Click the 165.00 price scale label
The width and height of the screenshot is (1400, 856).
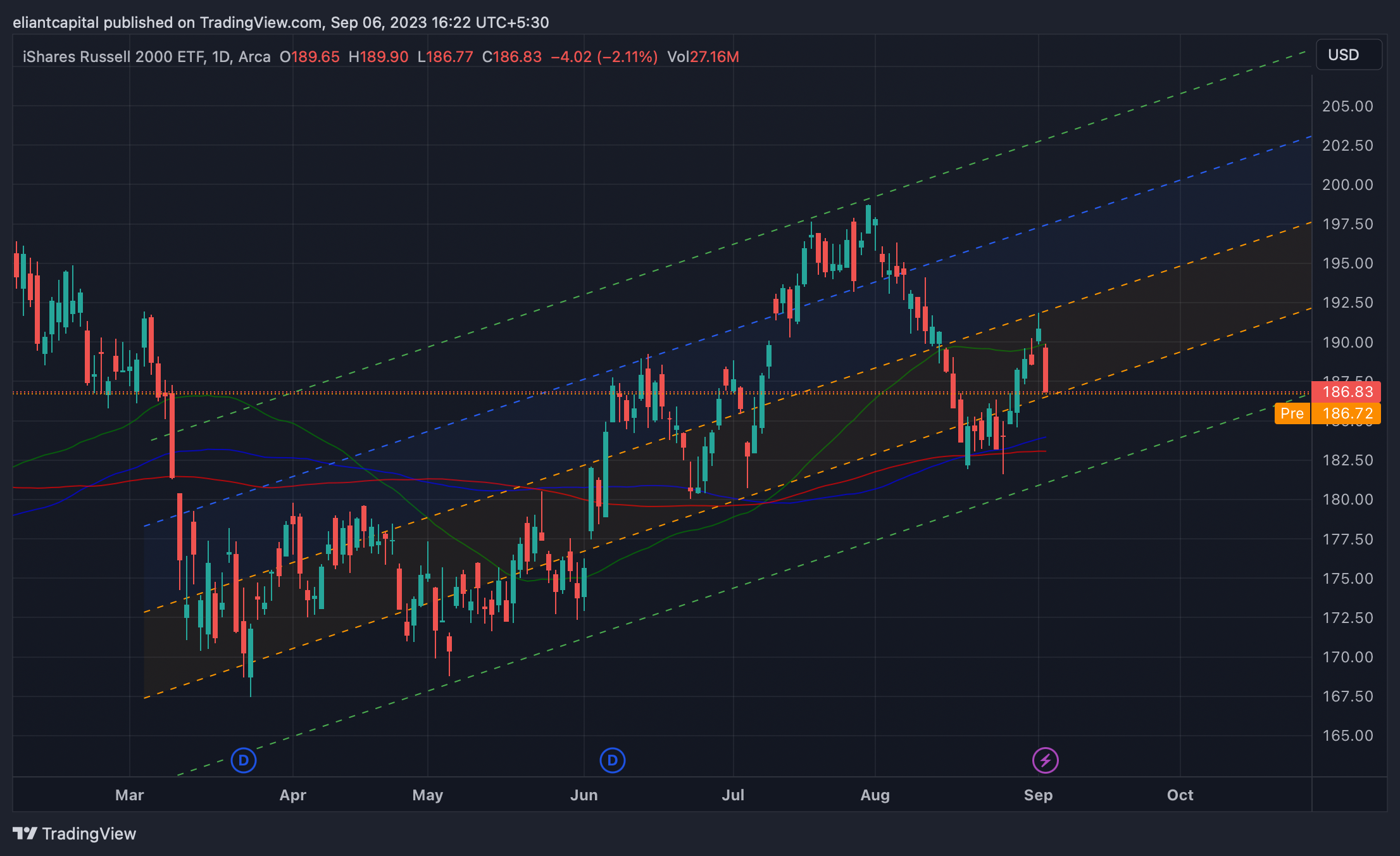coord(1347,735)
